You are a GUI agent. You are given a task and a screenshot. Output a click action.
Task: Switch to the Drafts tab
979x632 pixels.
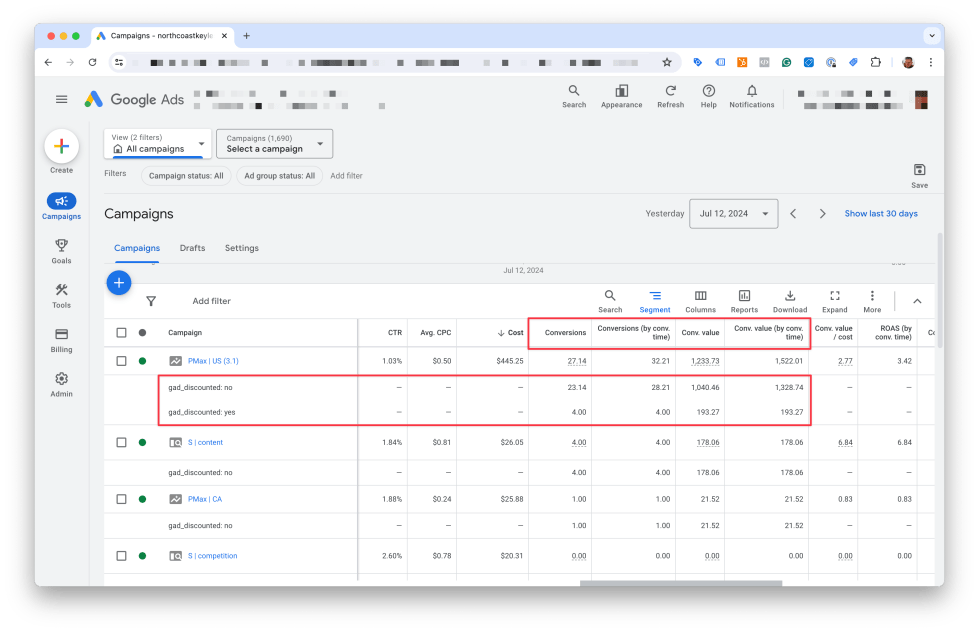192,248
